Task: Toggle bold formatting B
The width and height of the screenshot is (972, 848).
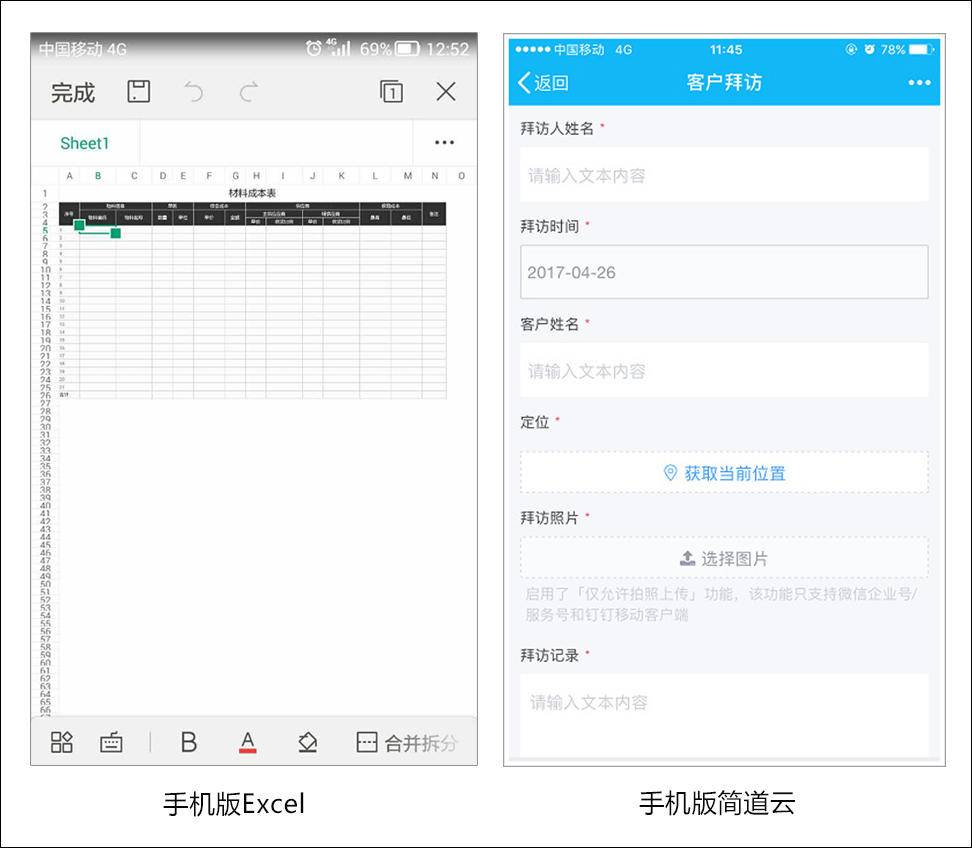Action: click(x=188, y=742)
